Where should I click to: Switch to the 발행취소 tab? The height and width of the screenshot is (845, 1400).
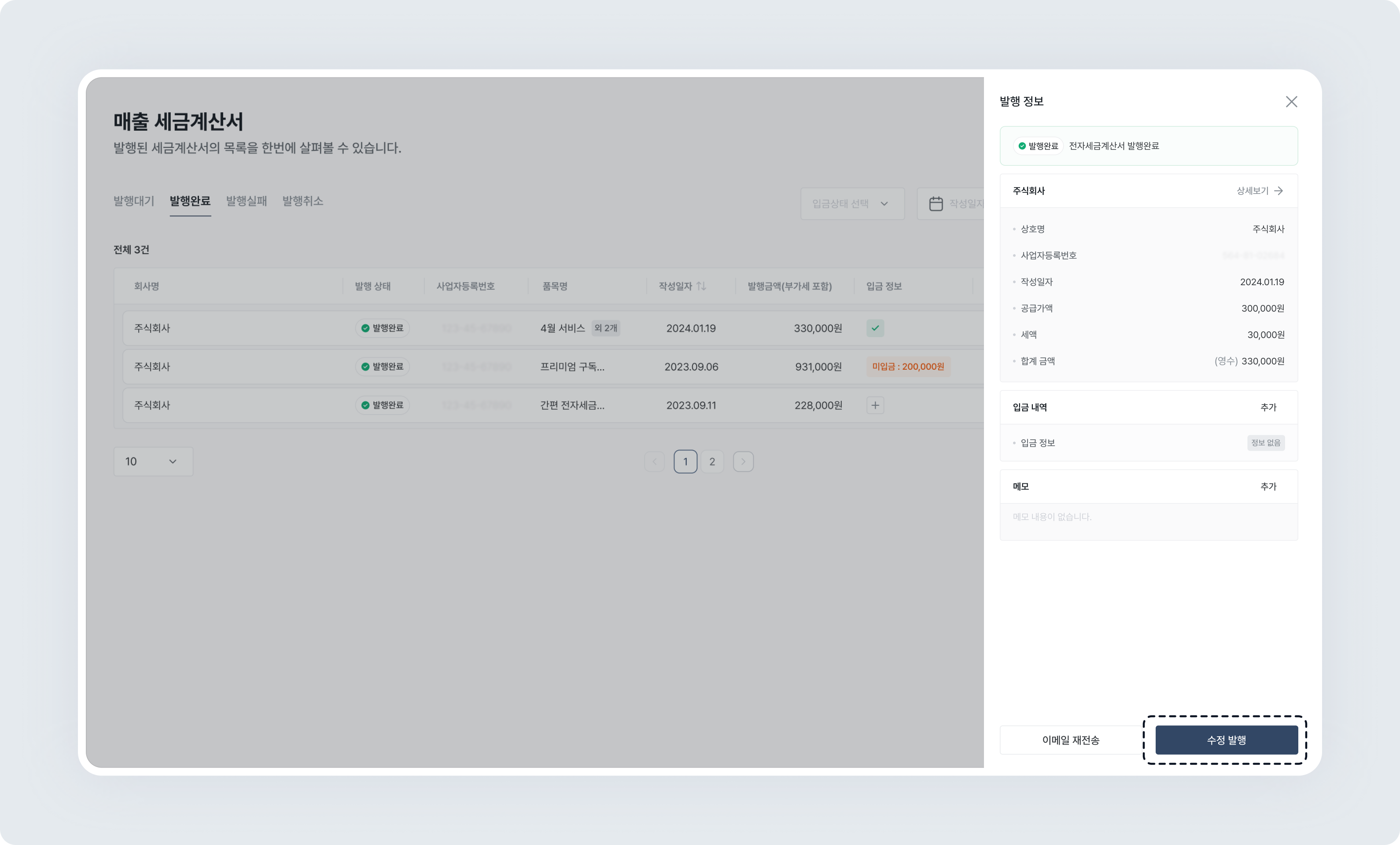point(302,200)
